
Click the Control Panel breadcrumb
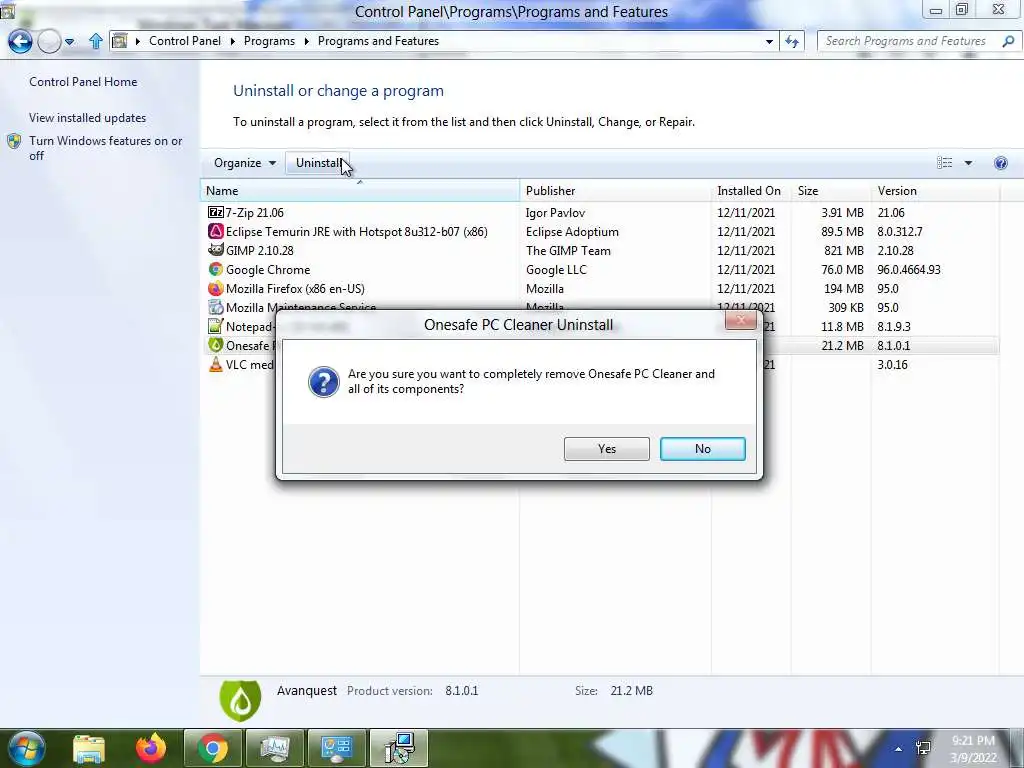tap(185, 40)
